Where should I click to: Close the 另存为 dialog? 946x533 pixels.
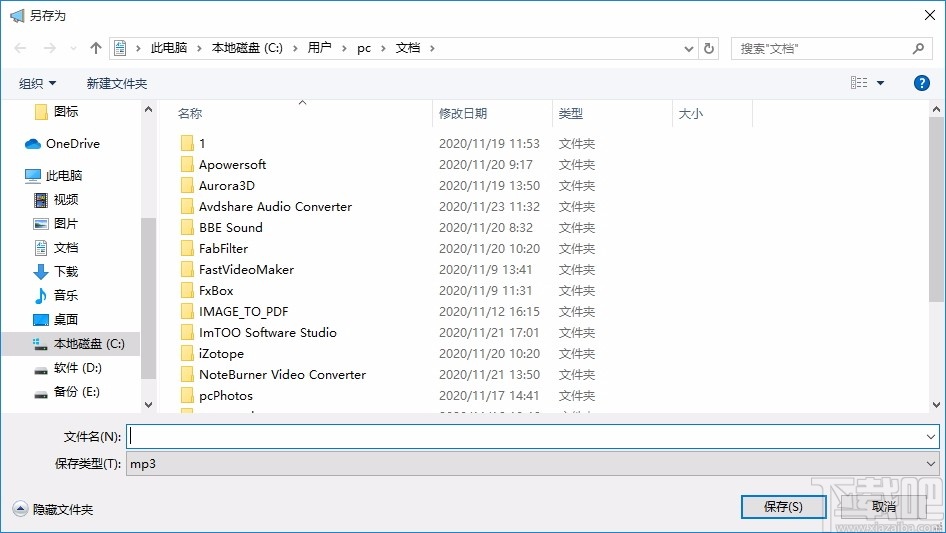(x=930, y=15)
